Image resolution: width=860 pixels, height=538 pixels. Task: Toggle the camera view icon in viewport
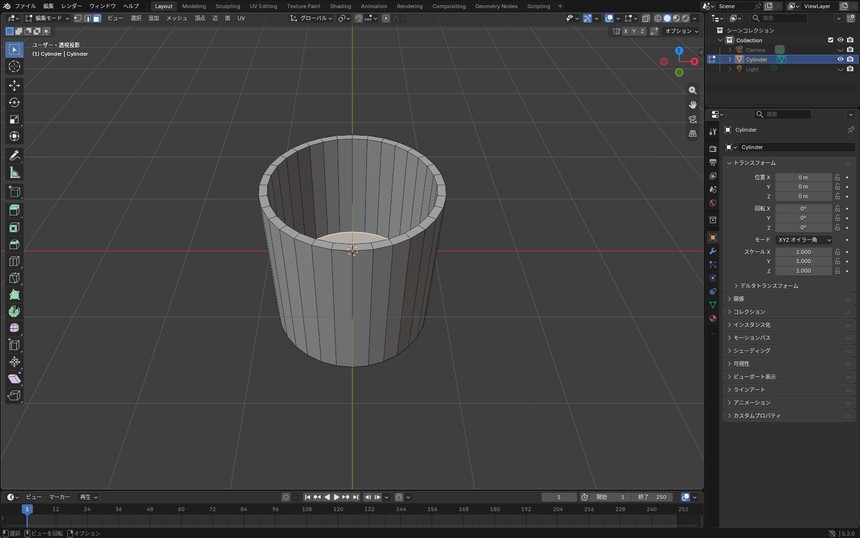coord(693,119)
